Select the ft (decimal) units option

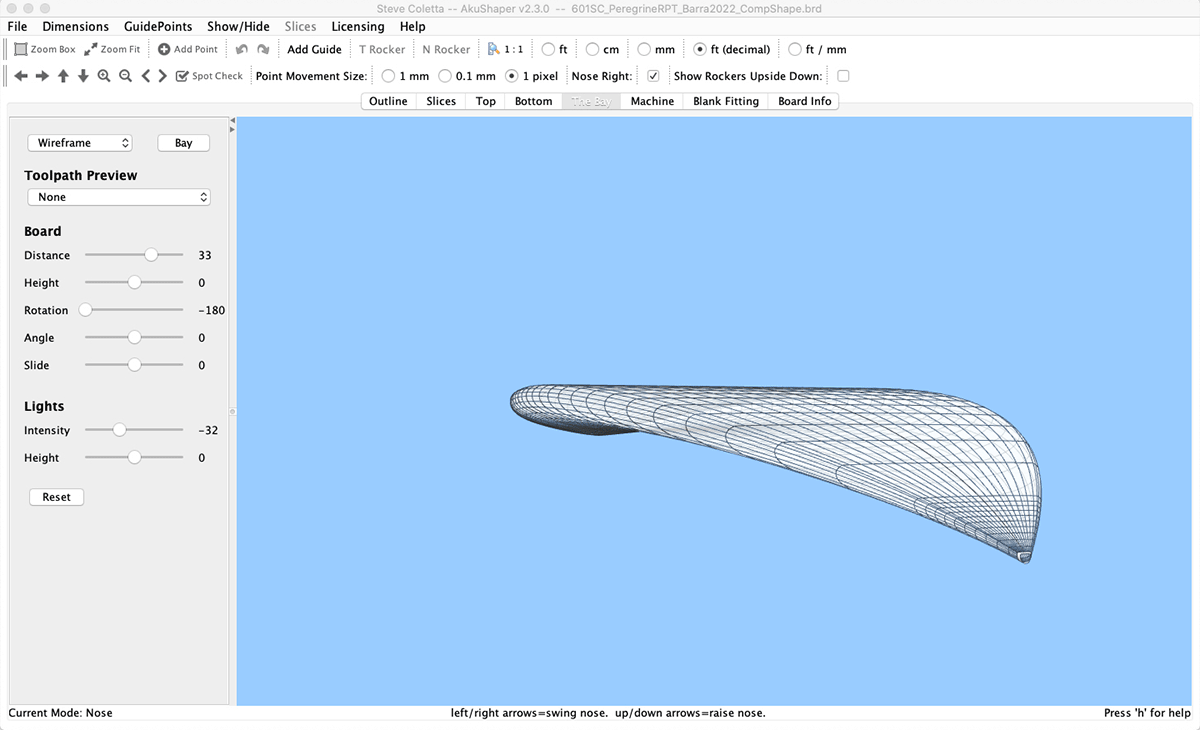tap(700, 49)
